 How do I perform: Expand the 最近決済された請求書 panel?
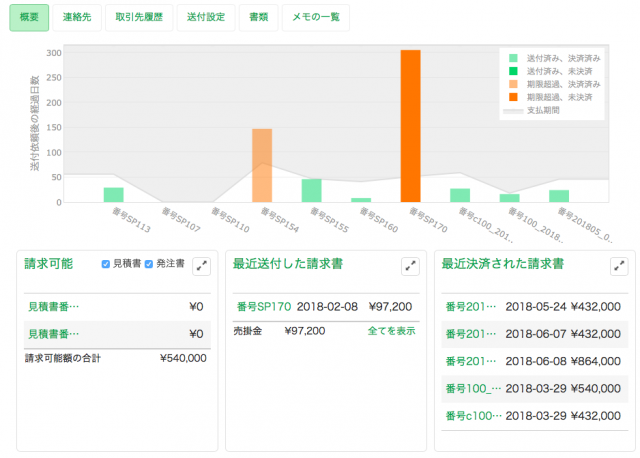tap(619, 267)
